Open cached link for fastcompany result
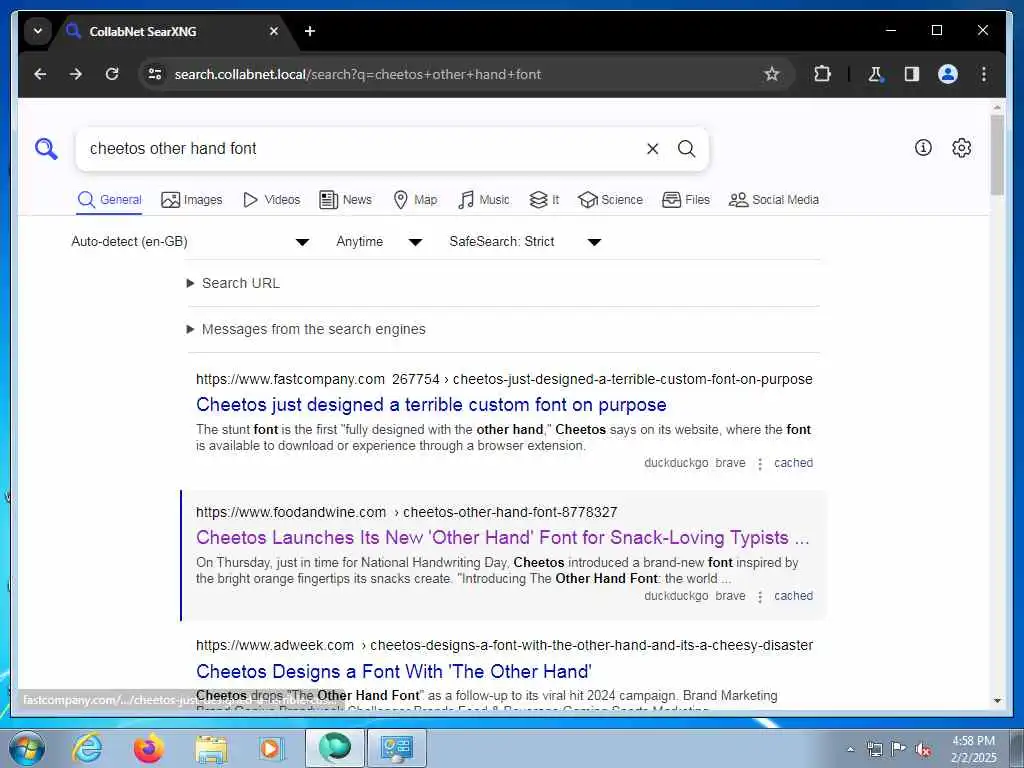 pos(793,463)
